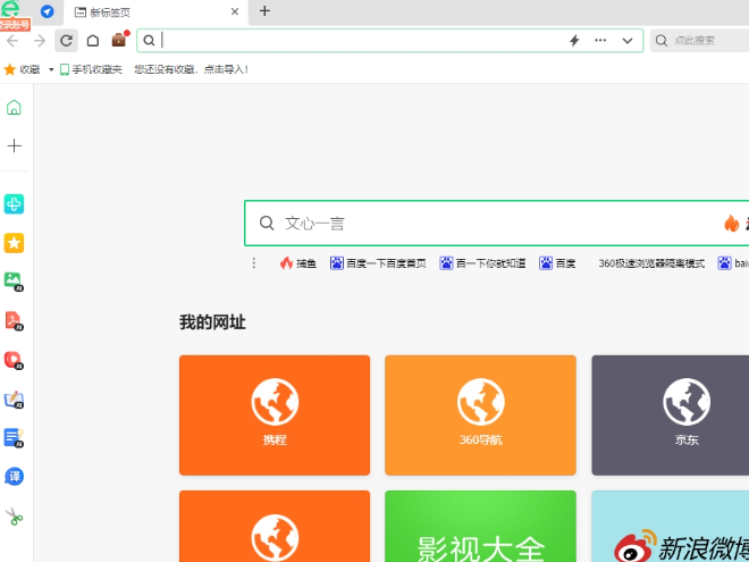Open 百一下你就知道 suggestion
This screenshot has width=749, height=562.
[482, 263]
